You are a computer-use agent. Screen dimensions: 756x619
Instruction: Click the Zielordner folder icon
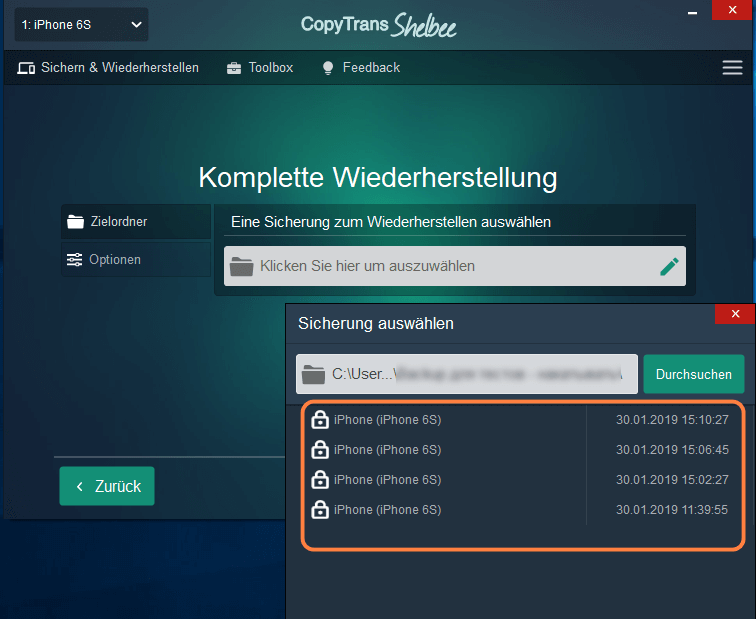tap(75, 222)
